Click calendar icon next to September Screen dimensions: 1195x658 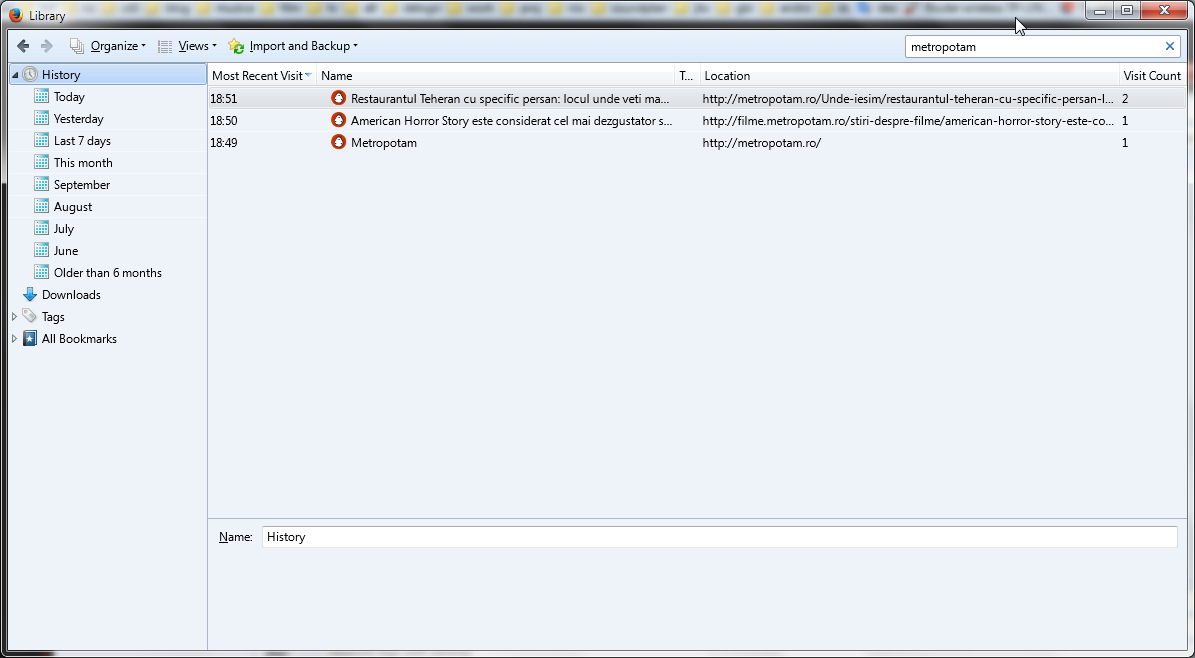[41, 185]
